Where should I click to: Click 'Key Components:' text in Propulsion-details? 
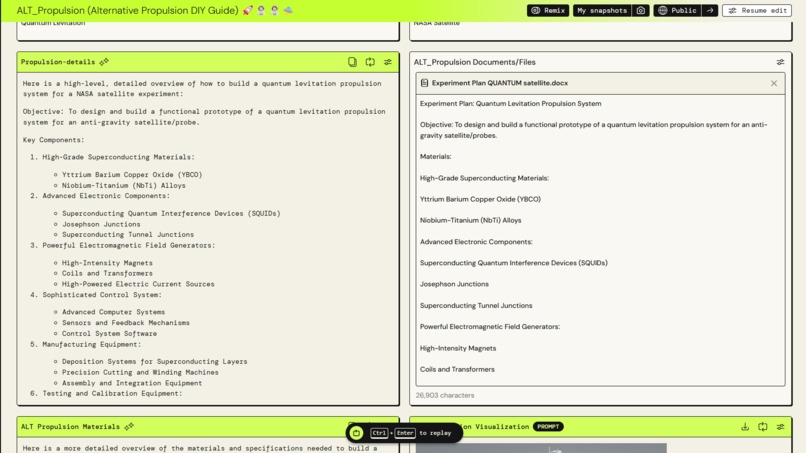click(x=53, y=140)
